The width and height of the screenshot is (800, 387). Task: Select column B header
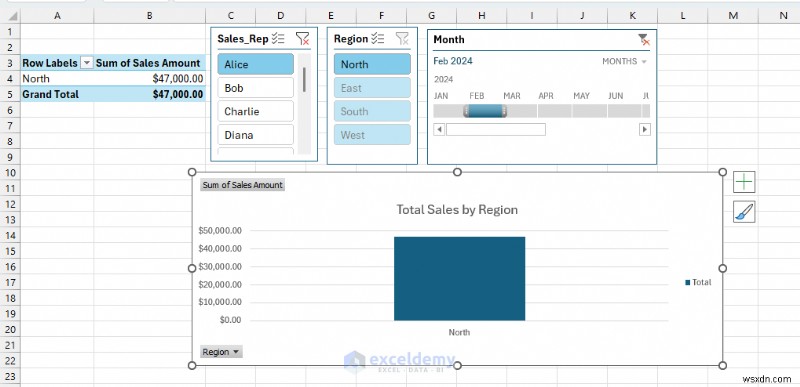149,16
